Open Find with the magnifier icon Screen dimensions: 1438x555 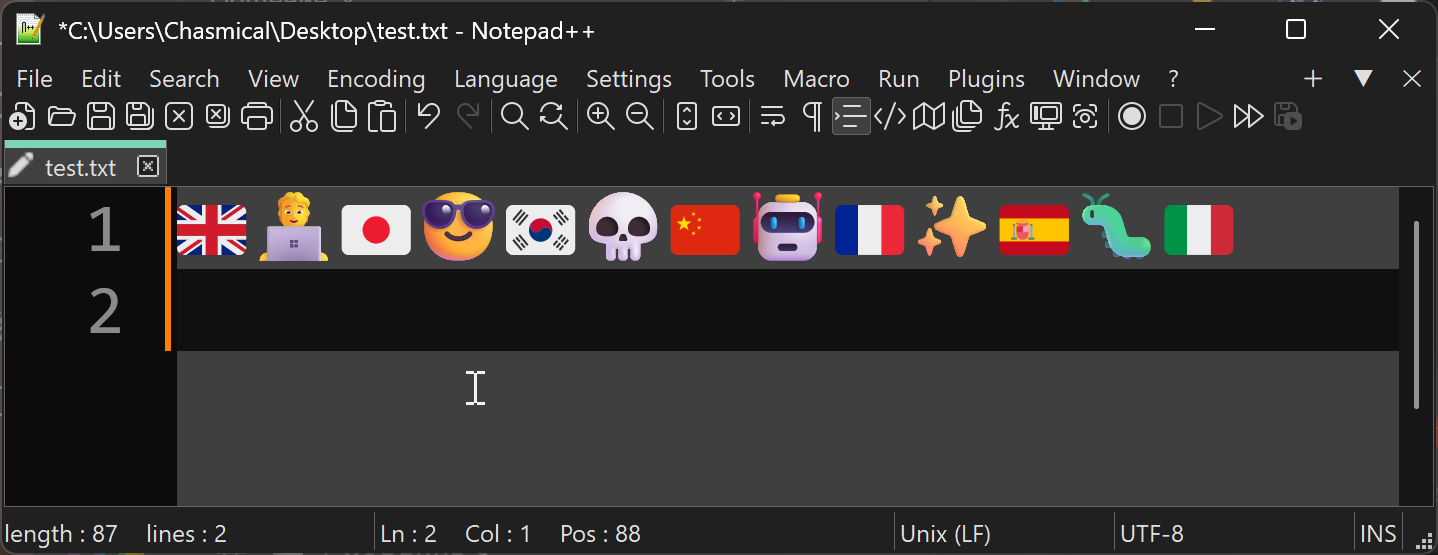coord(514,117)
